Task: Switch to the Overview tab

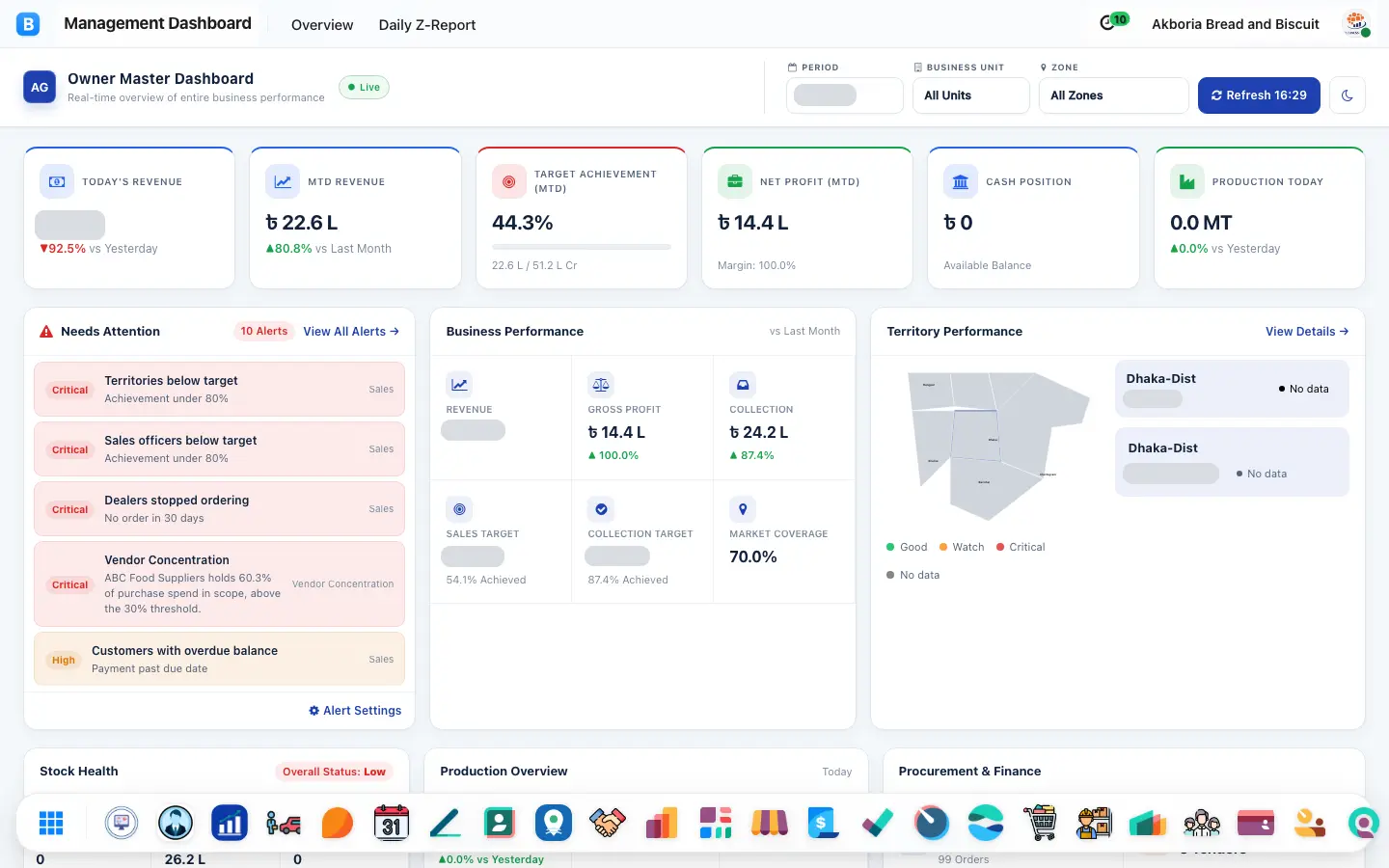Action: click(322, 25)
